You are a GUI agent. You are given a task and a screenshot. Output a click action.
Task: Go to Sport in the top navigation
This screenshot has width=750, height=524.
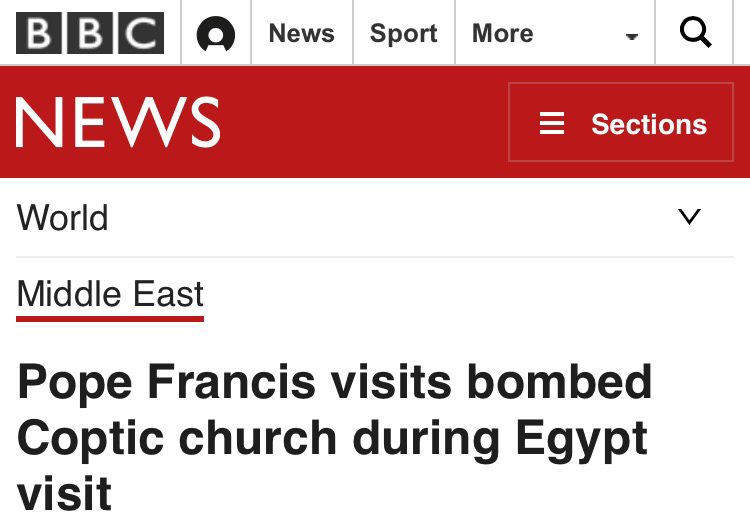click(404, 33)
